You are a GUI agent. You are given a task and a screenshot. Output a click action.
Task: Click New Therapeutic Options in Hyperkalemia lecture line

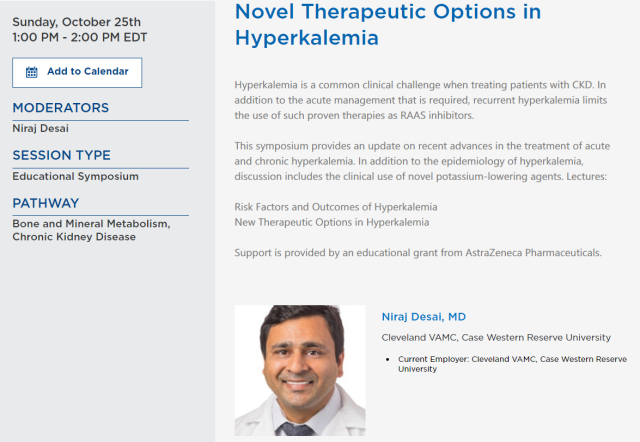pyautogui.click(x=332, y=222)
